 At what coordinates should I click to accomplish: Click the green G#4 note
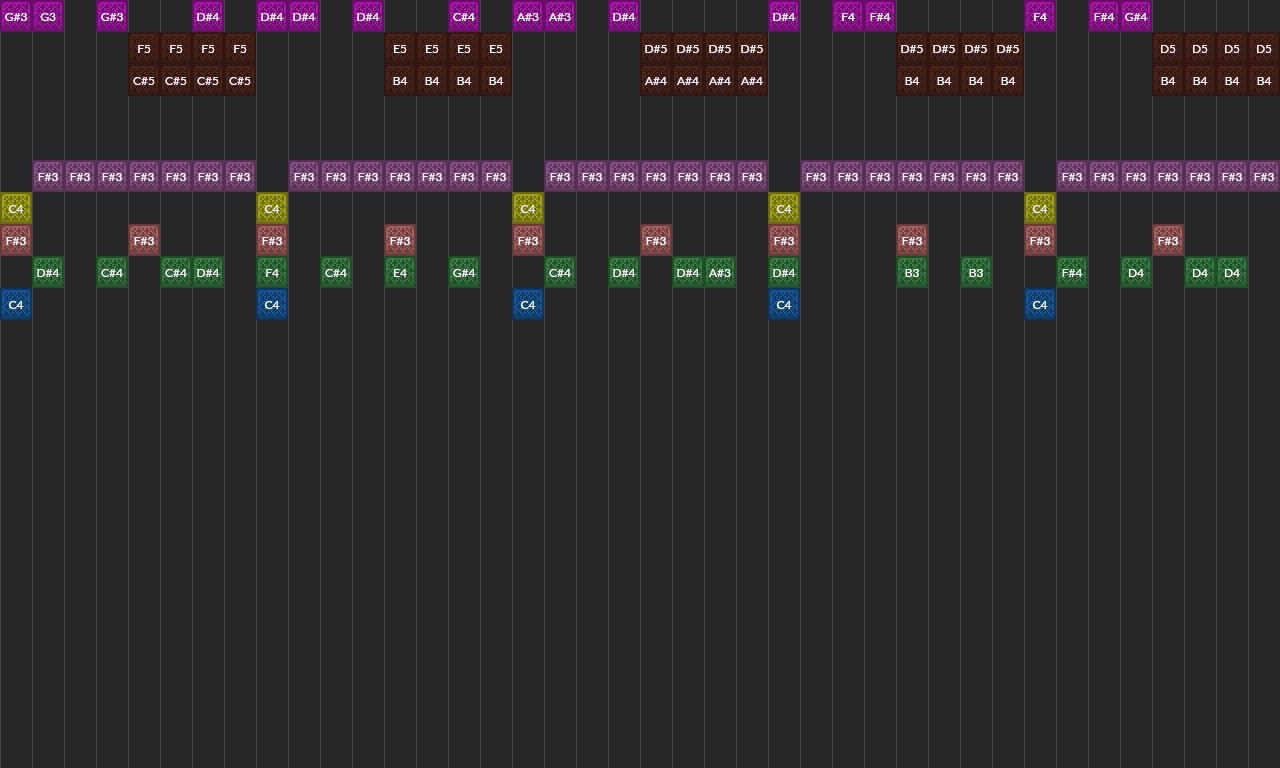click(464, 272)
